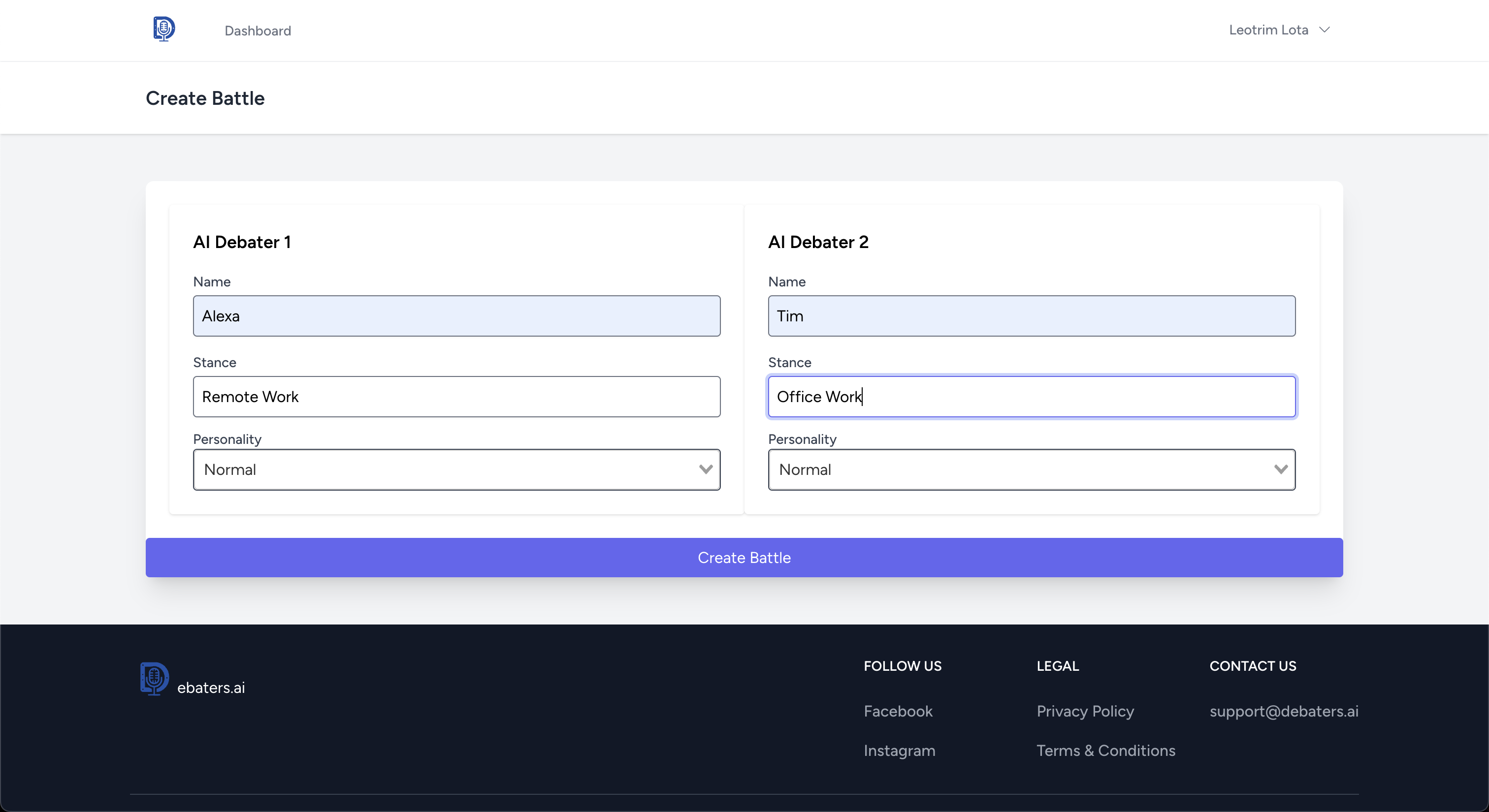
Task: Click the Remote Work stance field
Action: [x=456, y=397]
